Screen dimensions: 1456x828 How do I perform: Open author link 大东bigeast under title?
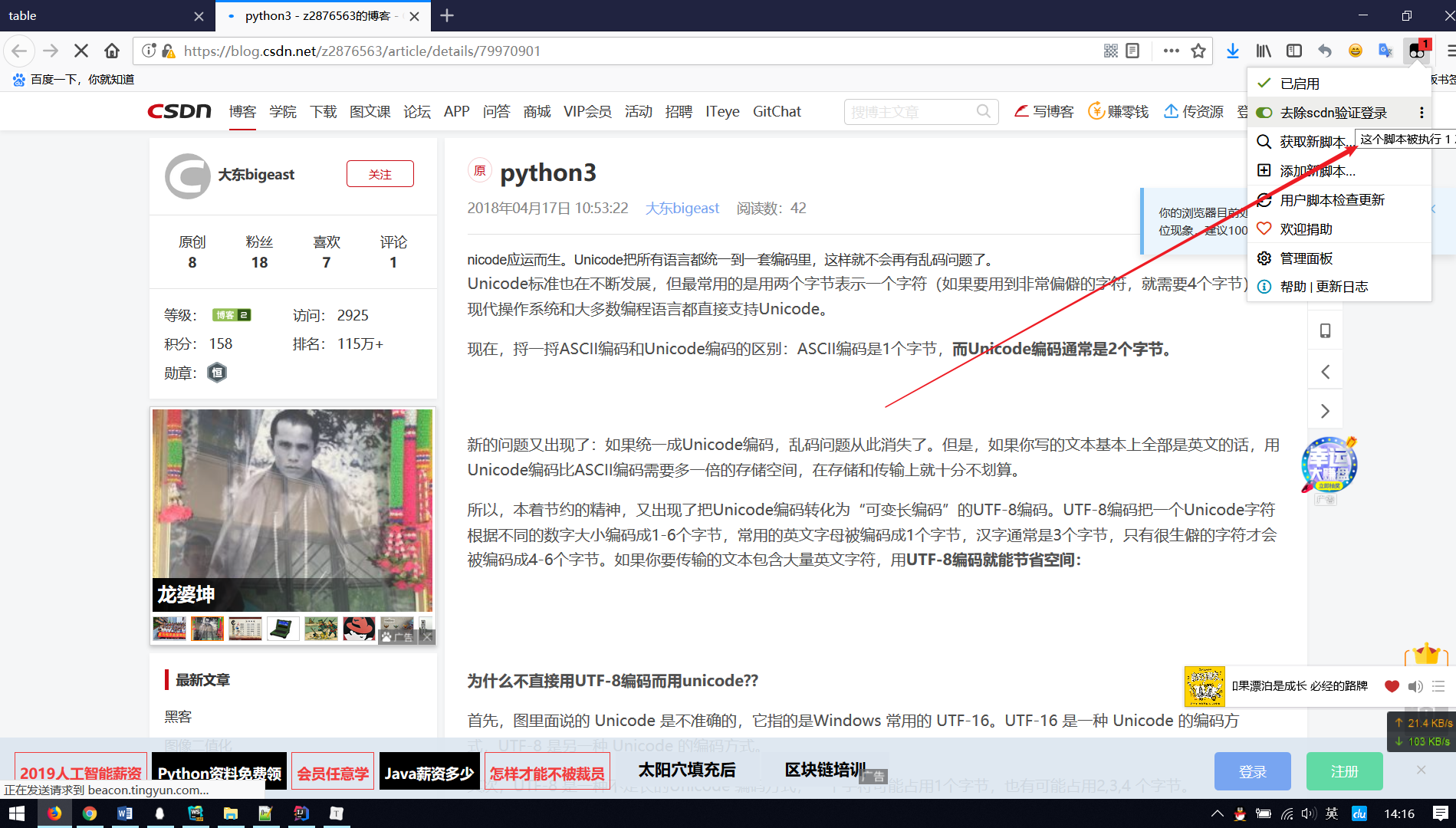[682, 208]
